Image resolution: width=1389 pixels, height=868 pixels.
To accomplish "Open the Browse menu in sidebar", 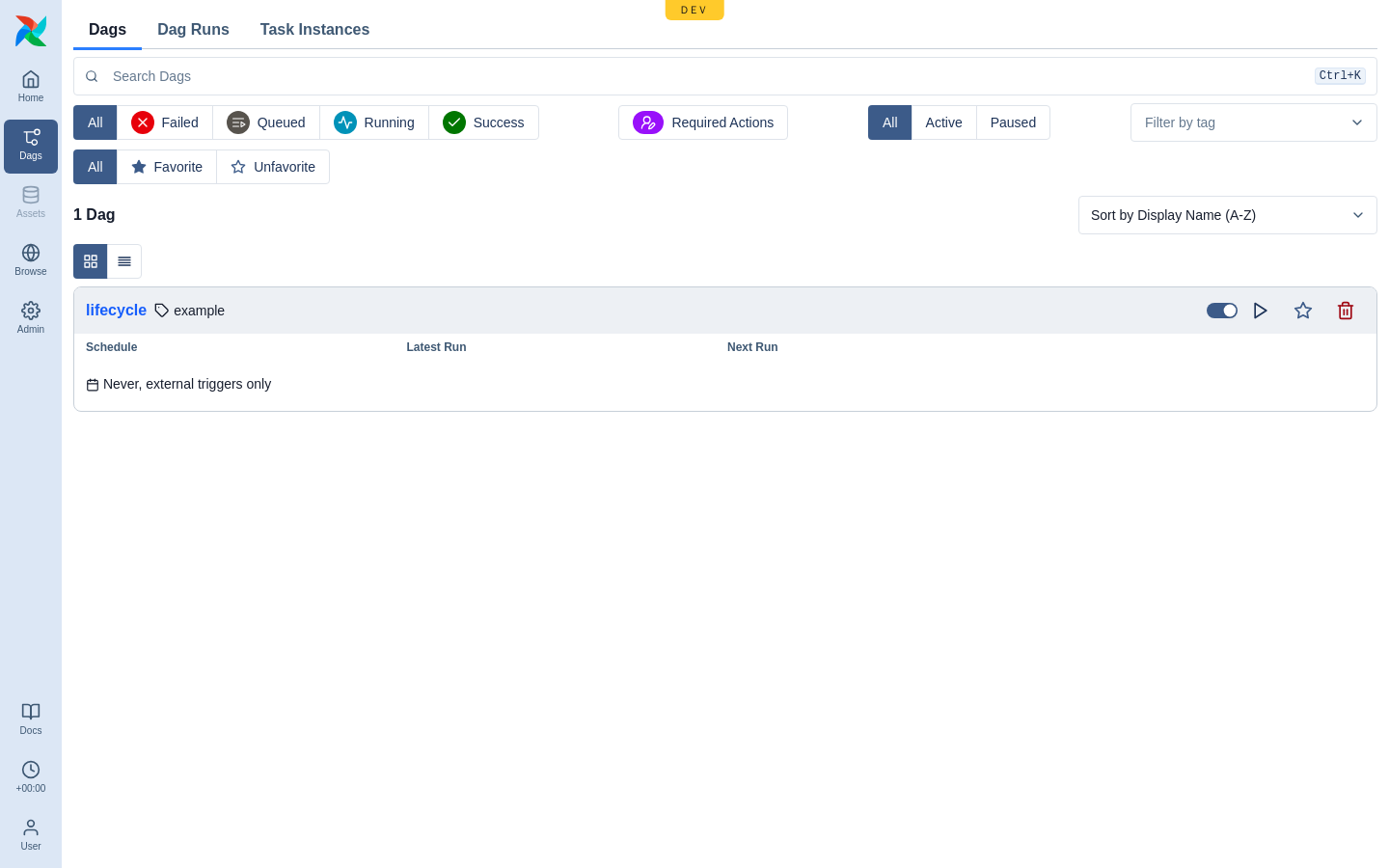I will [x=31, y=260].
